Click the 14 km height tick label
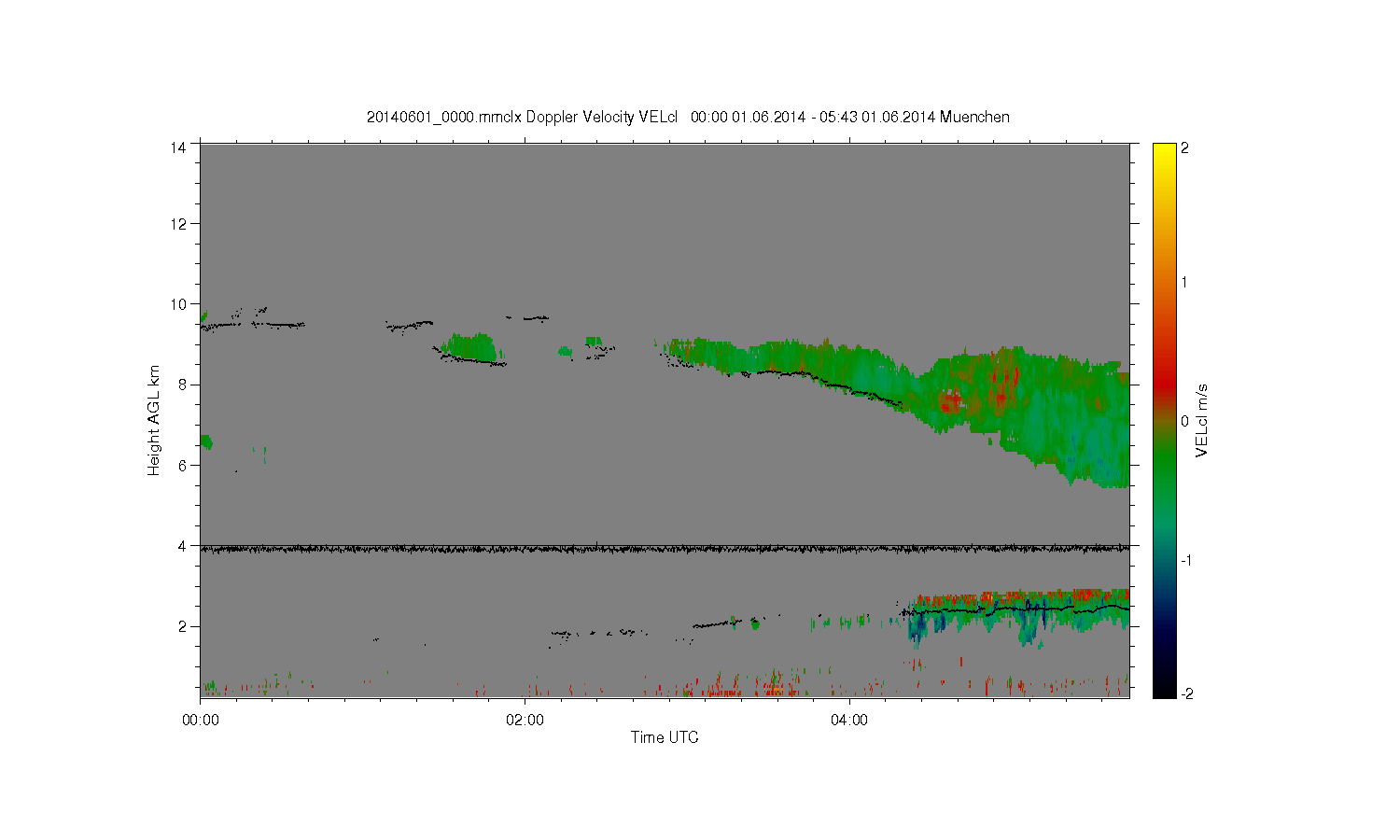 click(x=178, y=147)
